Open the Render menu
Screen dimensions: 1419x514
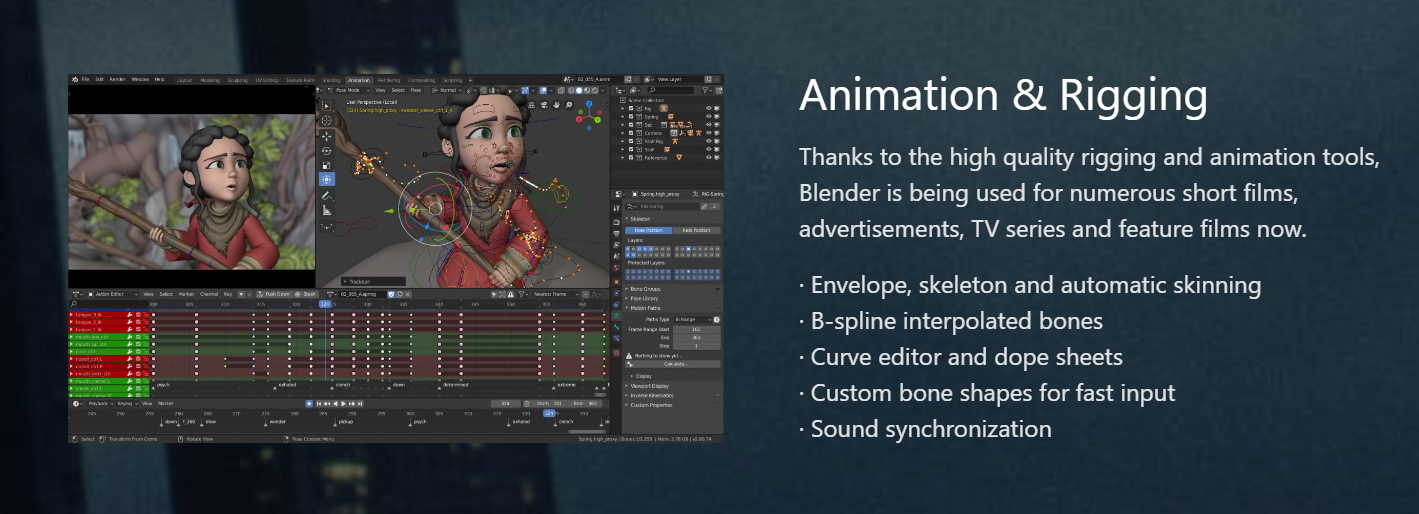pyautogui.click(x=118, y=79)
